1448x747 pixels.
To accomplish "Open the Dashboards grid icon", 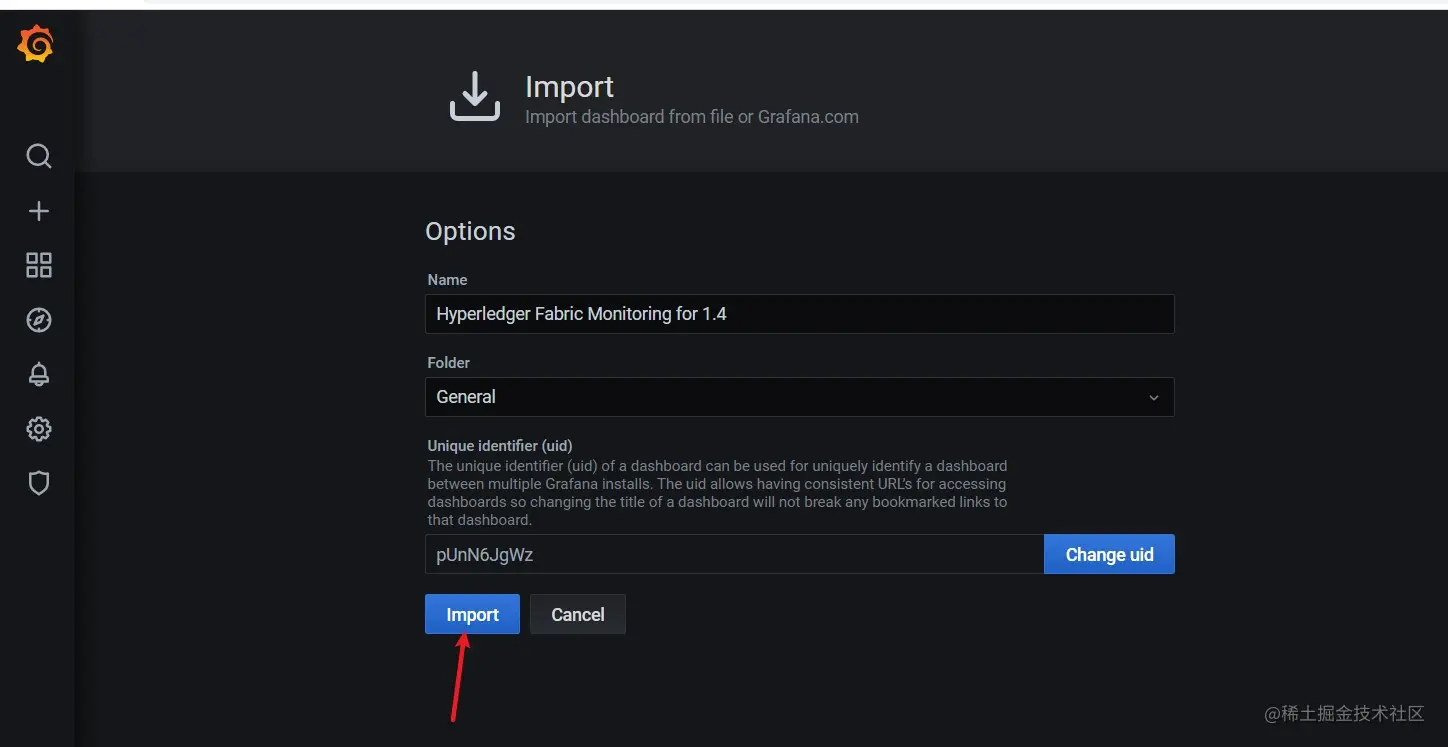I will pos(38,265).
